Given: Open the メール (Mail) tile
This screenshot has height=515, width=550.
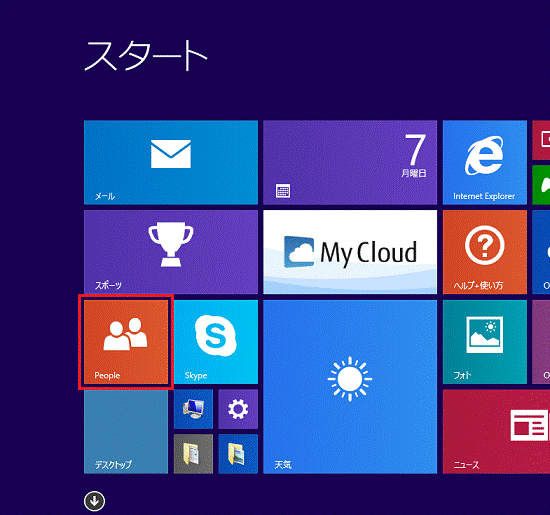Looking at the screenshot, I should (x=171, y=162).
